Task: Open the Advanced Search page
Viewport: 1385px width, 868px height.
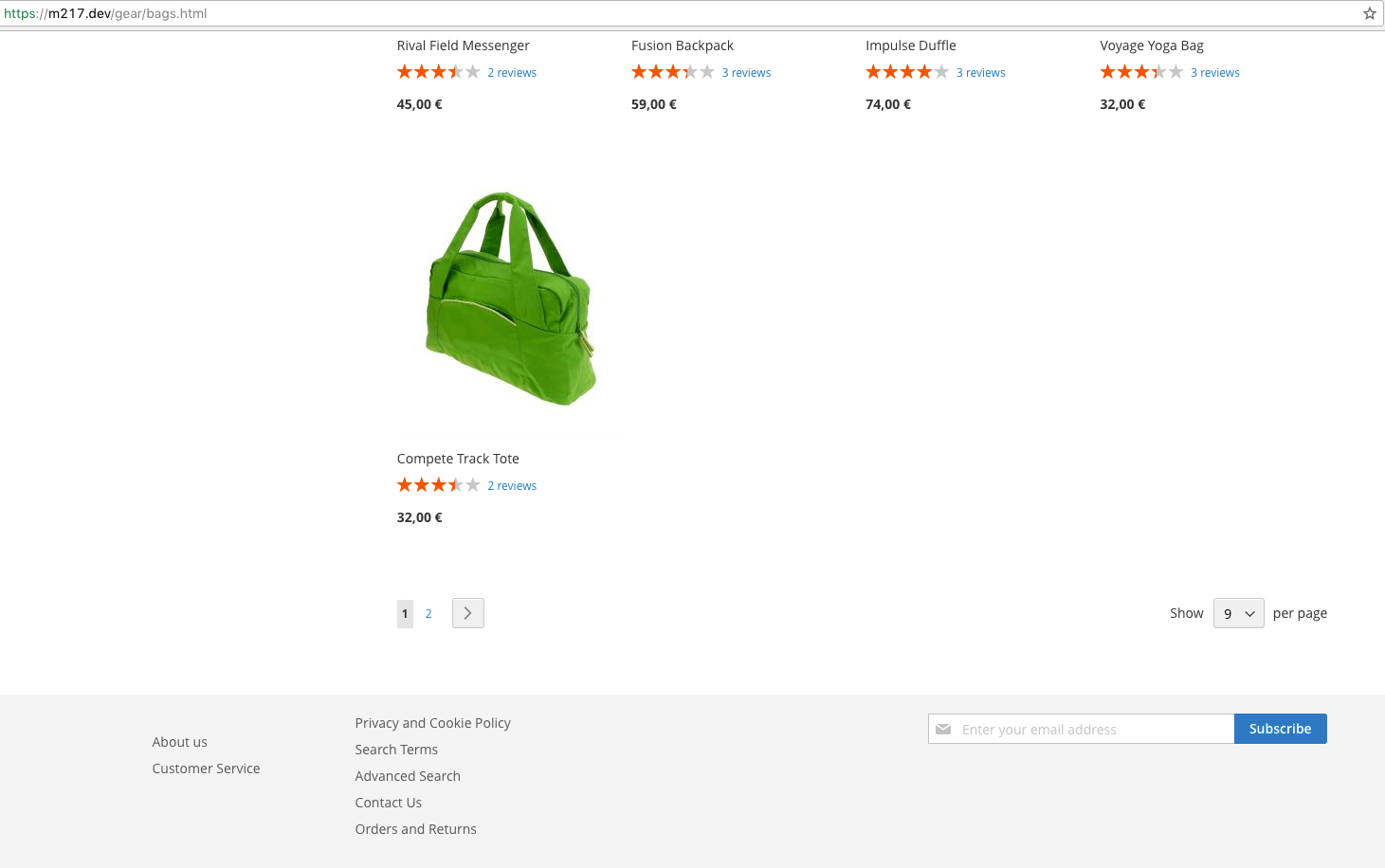Action: [x=408, y=775]
